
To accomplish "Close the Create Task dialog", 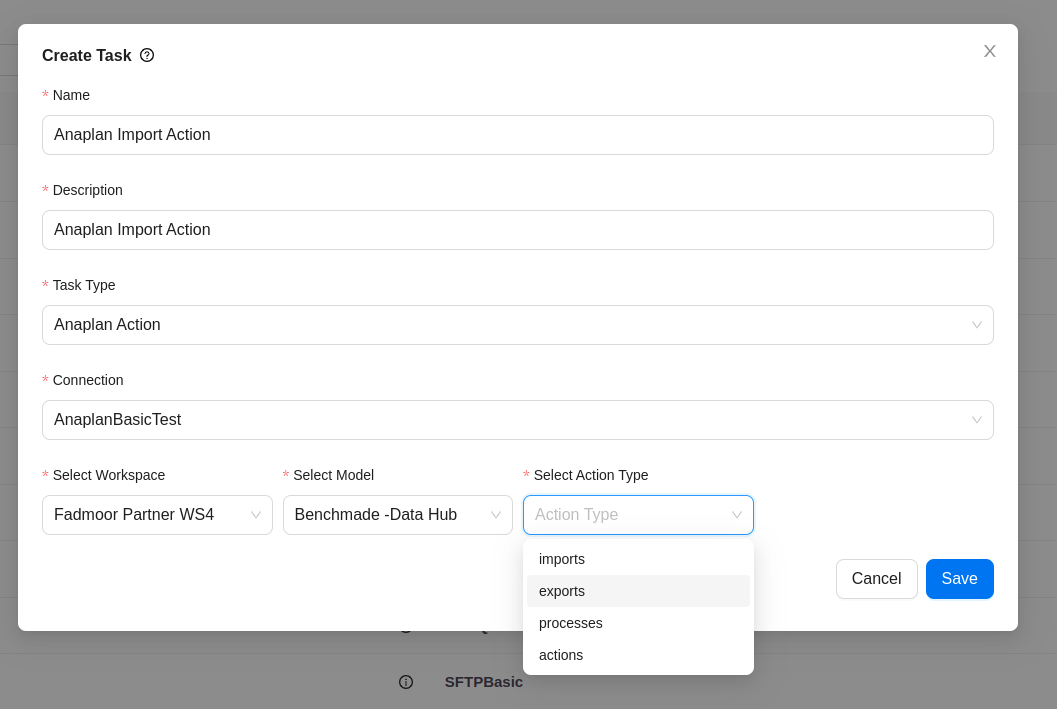I will (x=989, y=51).
